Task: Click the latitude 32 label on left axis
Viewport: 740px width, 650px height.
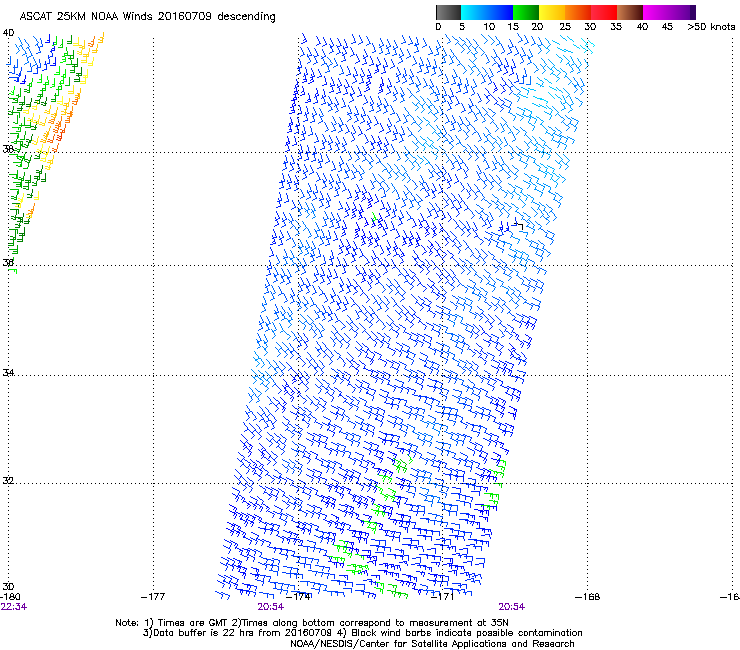Action: [8, 481]
